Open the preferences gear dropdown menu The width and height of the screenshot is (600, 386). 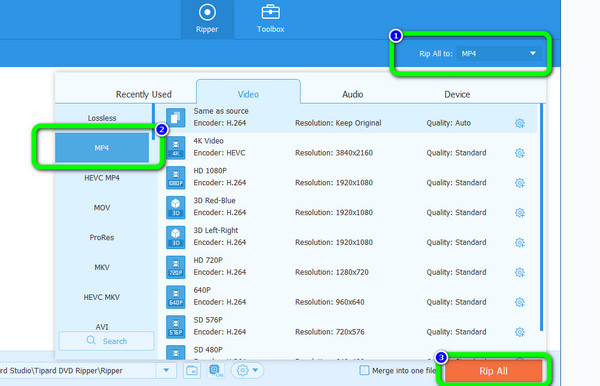[x=247, y=370]
